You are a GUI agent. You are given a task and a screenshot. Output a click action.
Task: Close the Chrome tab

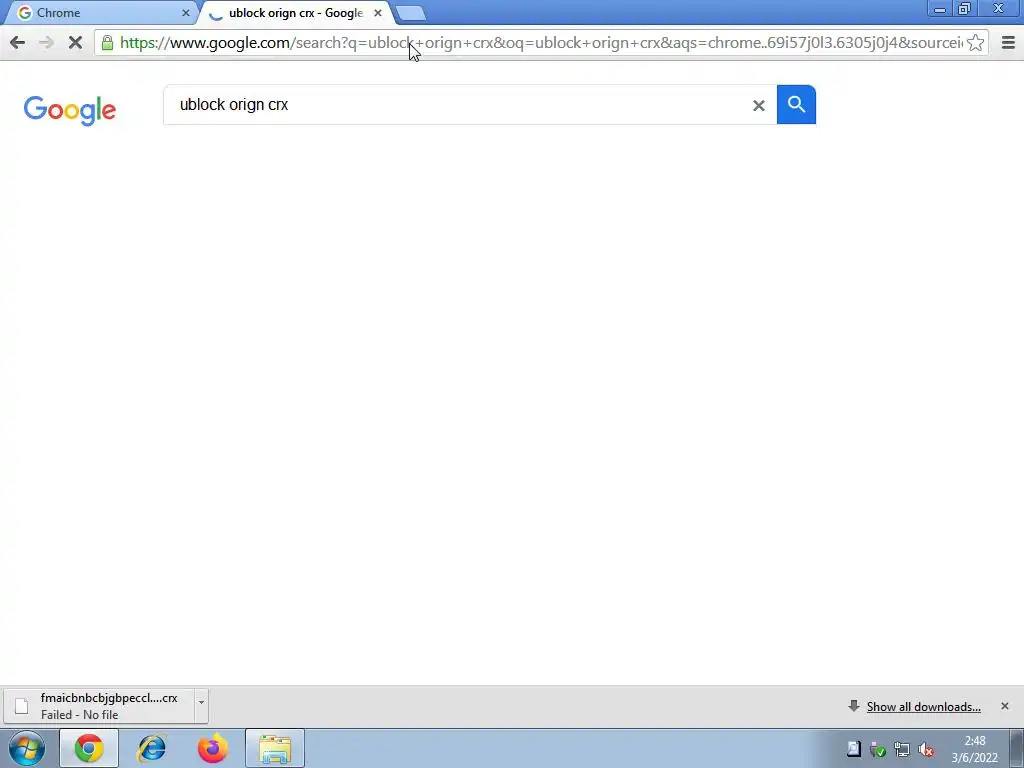pos(185,13)
